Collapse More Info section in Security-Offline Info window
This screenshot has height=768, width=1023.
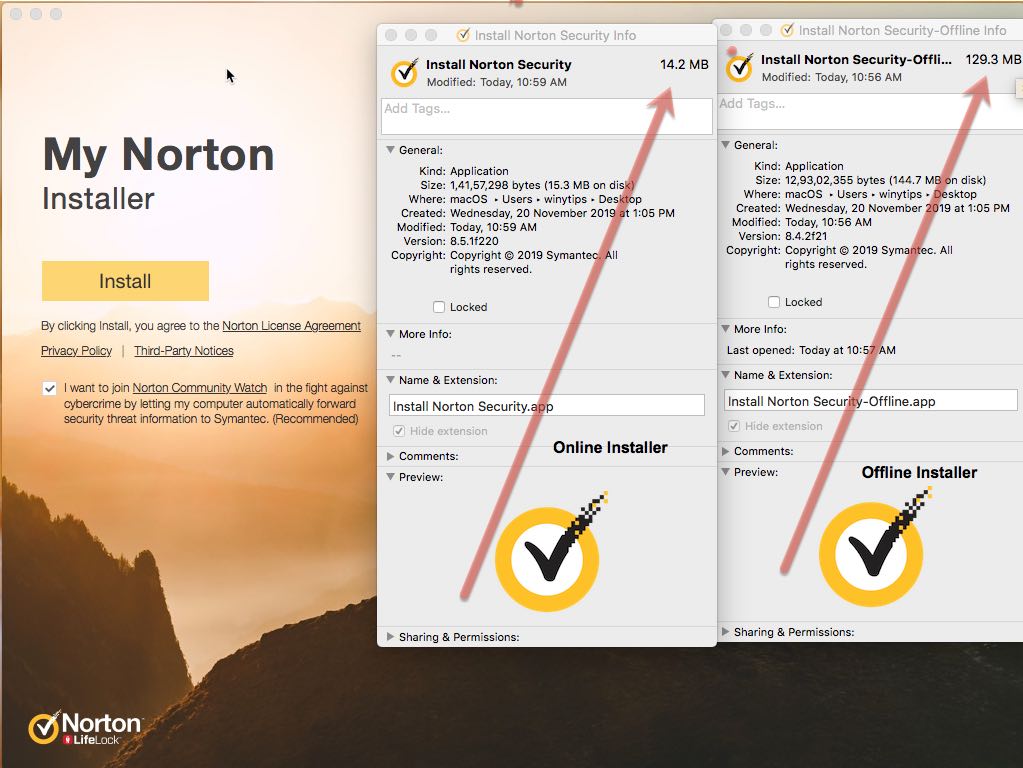point(725,329)
